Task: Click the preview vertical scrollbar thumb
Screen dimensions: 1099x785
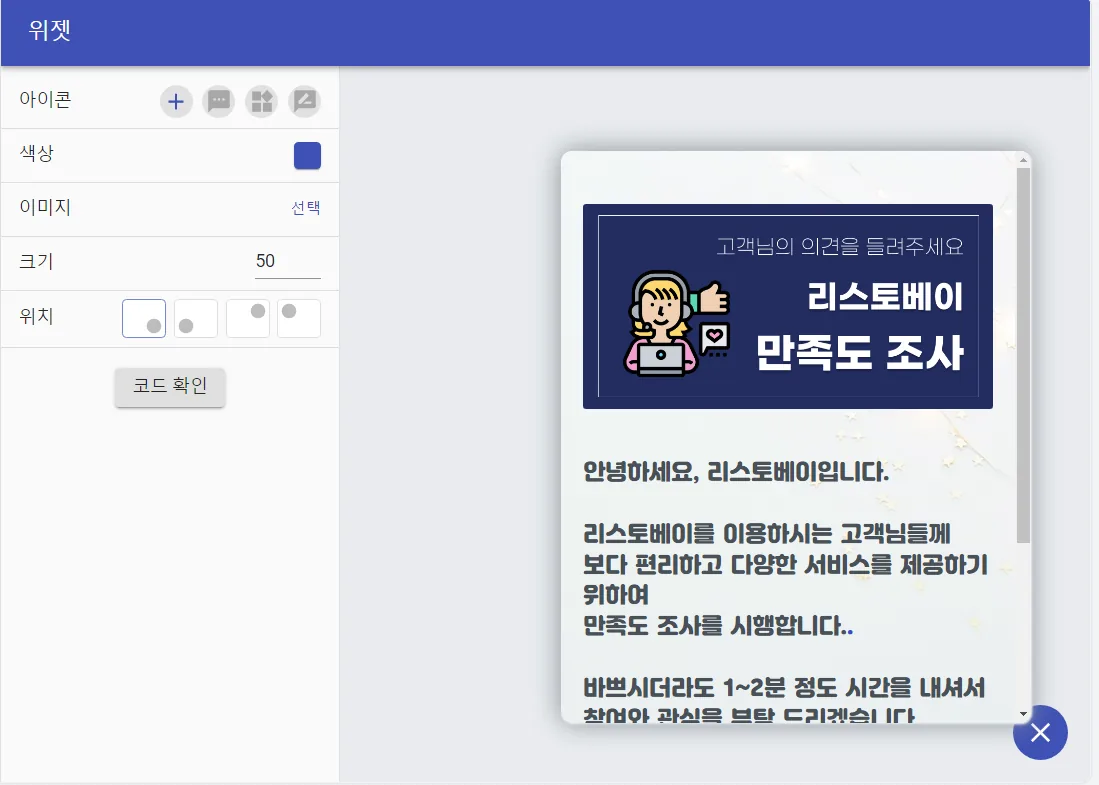Action: pos(1023,355)
